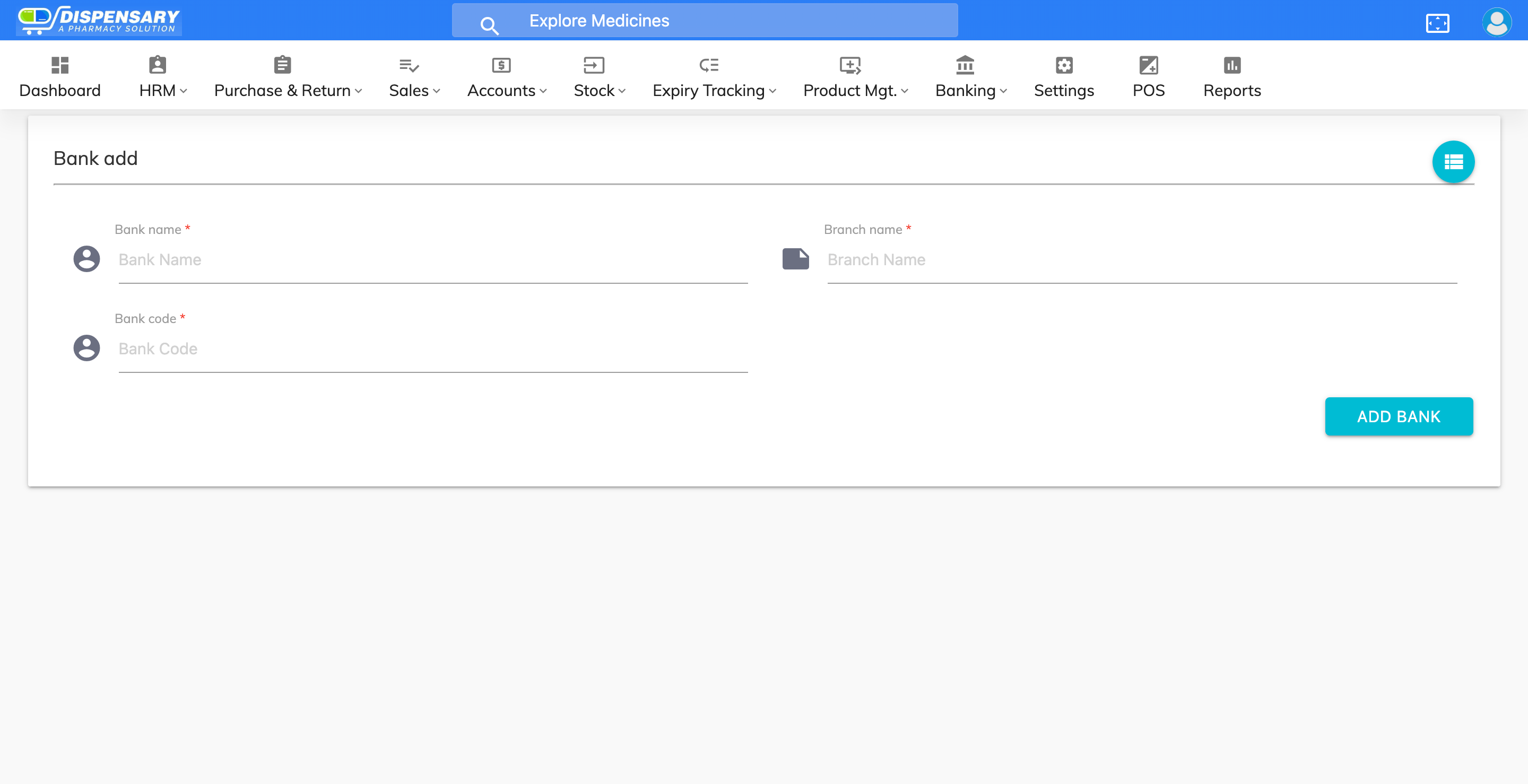Image resolution: width=1528 pixels, height=784 pixels.
Task: Click the Dispensary logo
Action: 99,20
